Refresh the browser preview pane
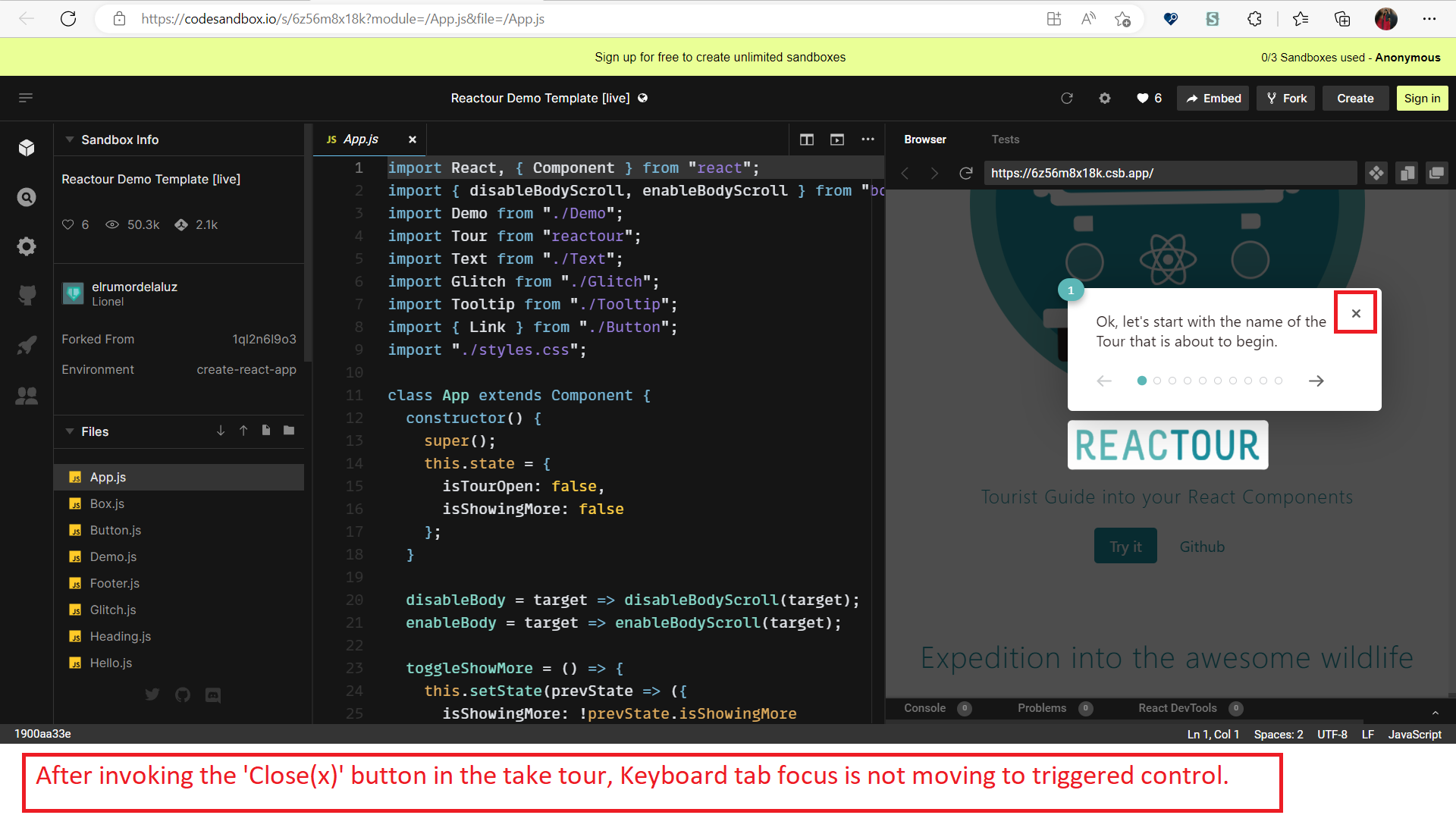Viewport: 1456px width, 837px height. click(965, 173)
